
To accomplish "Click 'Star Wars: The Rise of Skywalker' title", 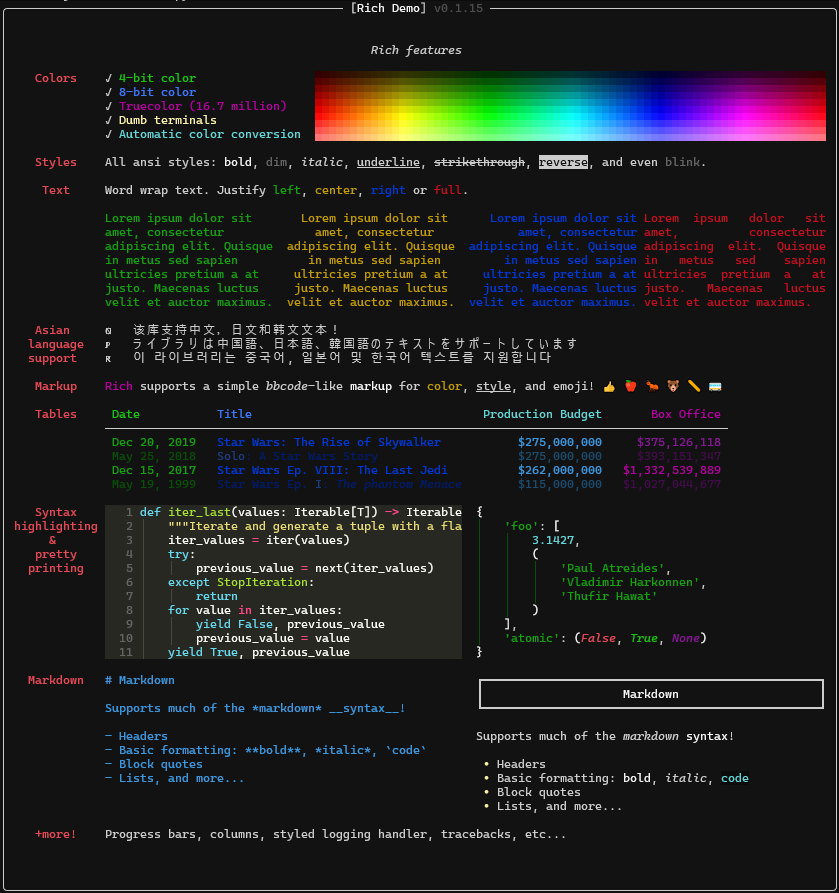I will pos(329,442).
